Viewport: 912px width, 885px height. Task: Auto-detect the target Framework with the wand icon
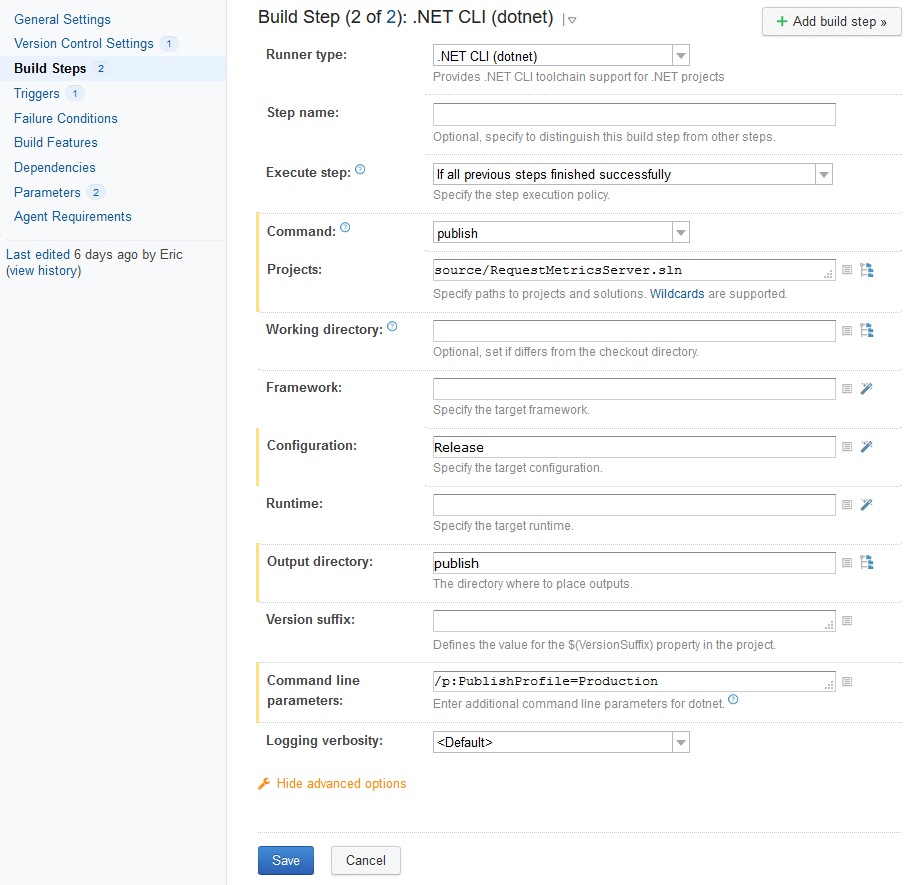pyautogui.click(x=867, y=388)
